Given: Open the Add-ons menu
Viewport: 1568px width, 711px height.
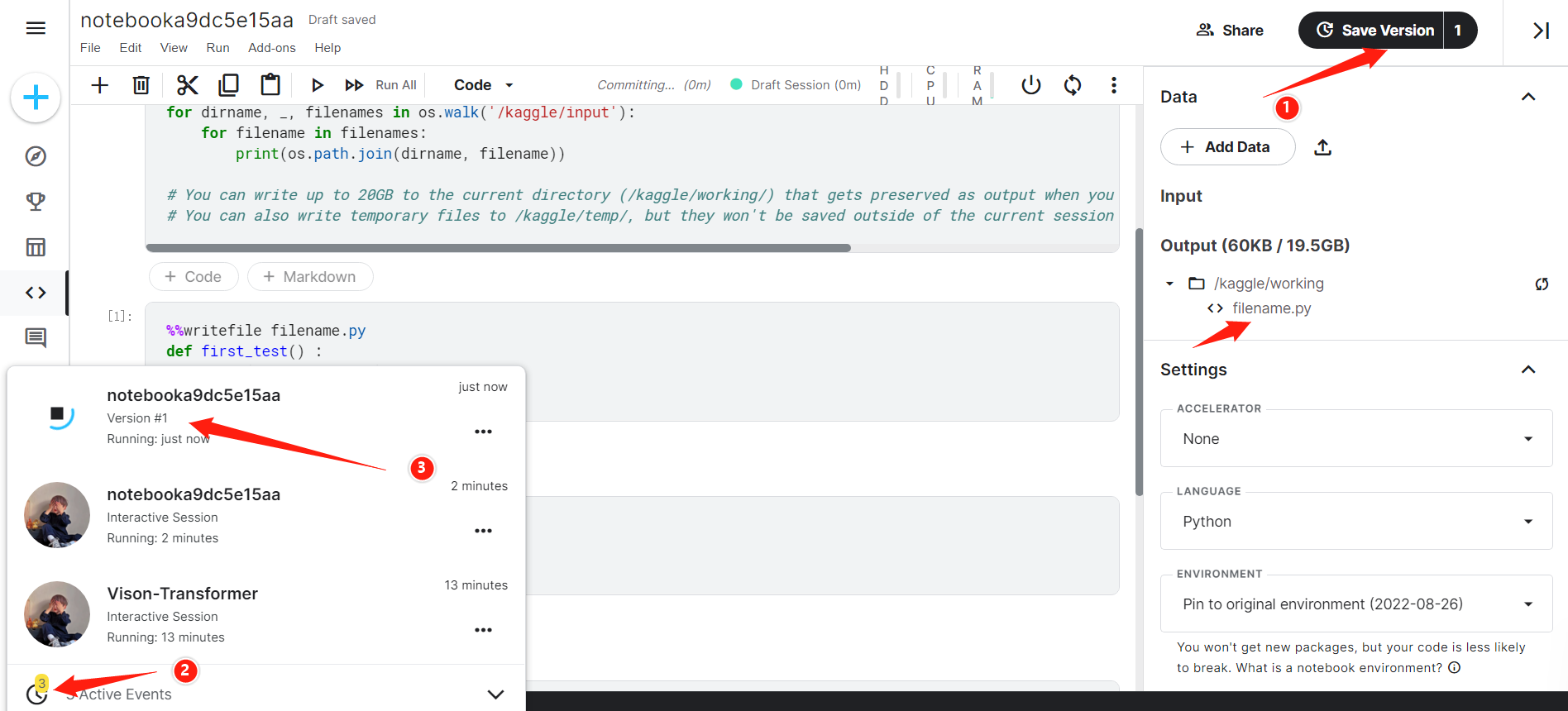Looking at the screenshot, I should [272, 48].
